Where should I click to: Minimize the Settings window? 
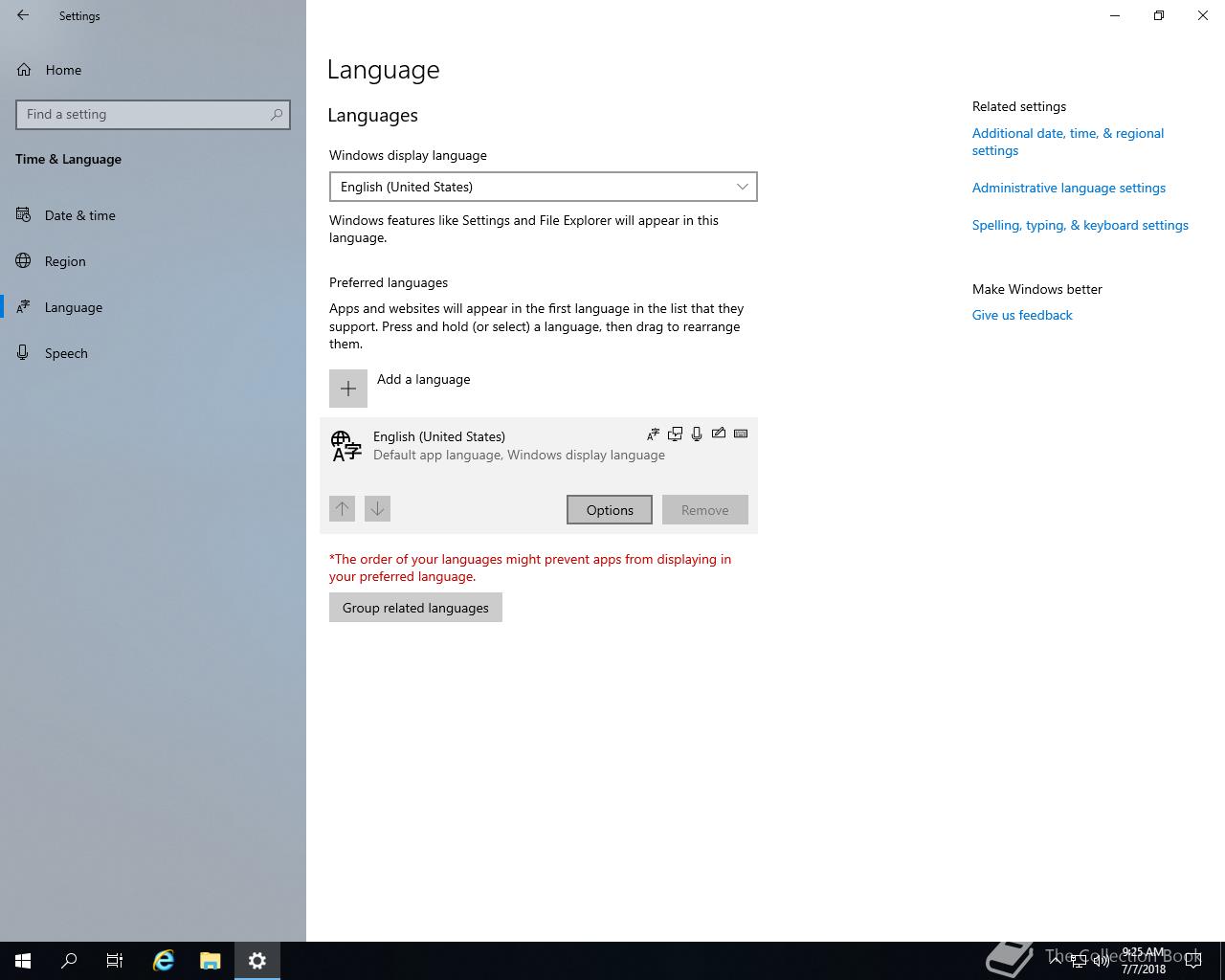(x=1115, y=15)
